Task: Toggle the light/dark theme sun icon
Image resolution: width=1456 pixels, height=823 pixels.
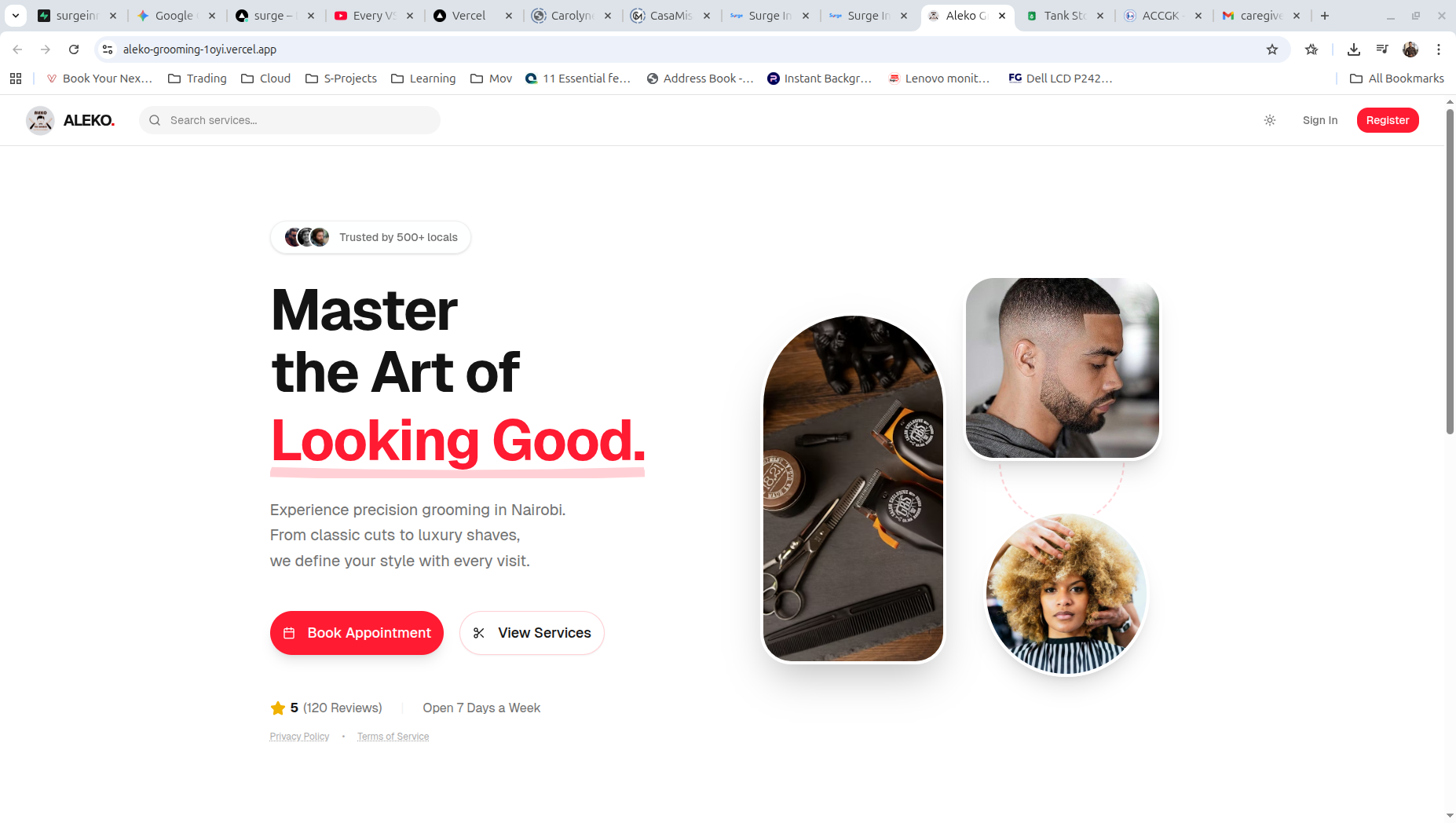Action: 1270,120
